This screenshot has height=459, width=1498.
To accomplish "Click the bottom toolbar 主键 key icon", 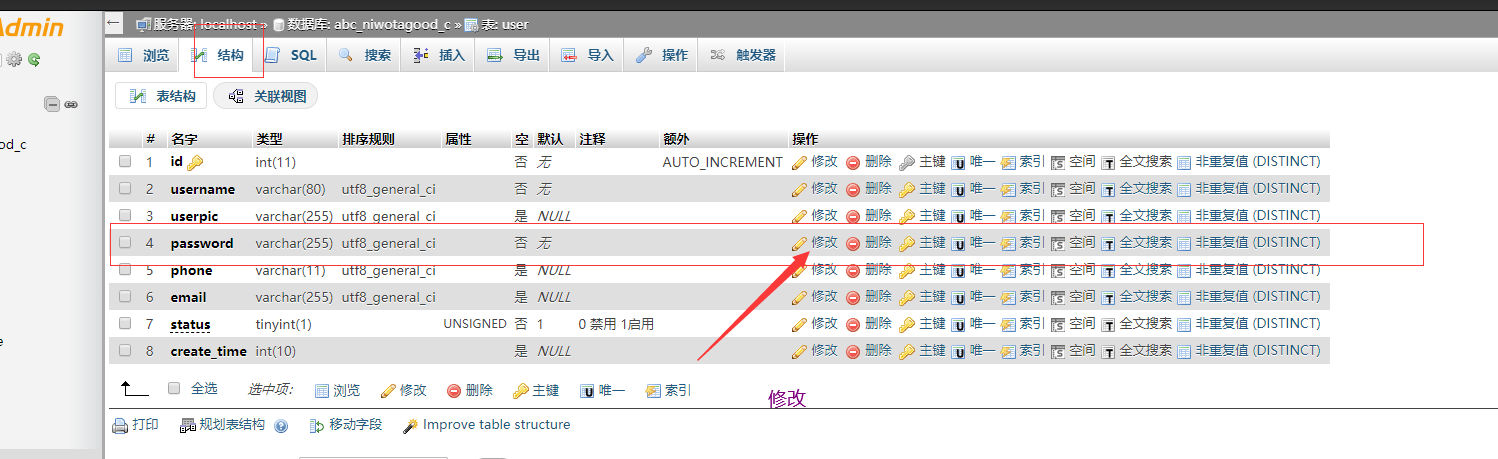I will click(x=520, y=391).
